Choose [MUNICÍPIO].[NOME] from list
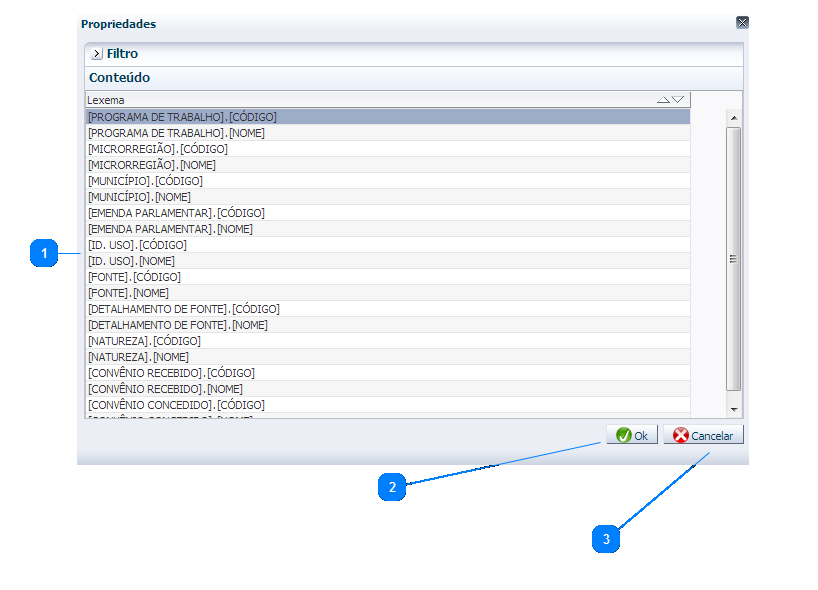Image resolution: width=818 pixels, height=590 pixels. pyautogui.click(x=139, y=197)
